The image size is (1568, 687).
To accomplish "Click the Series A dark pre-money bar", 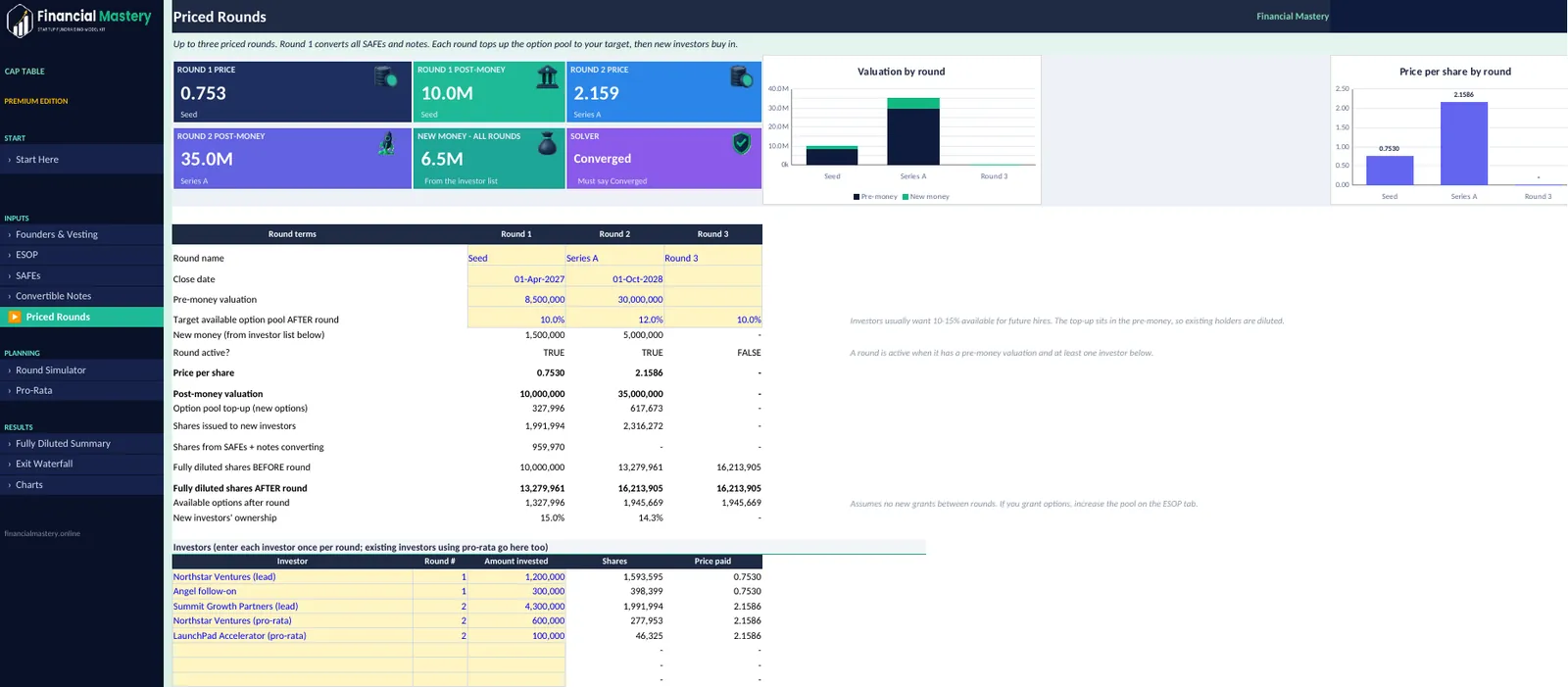I will point(913,135).
